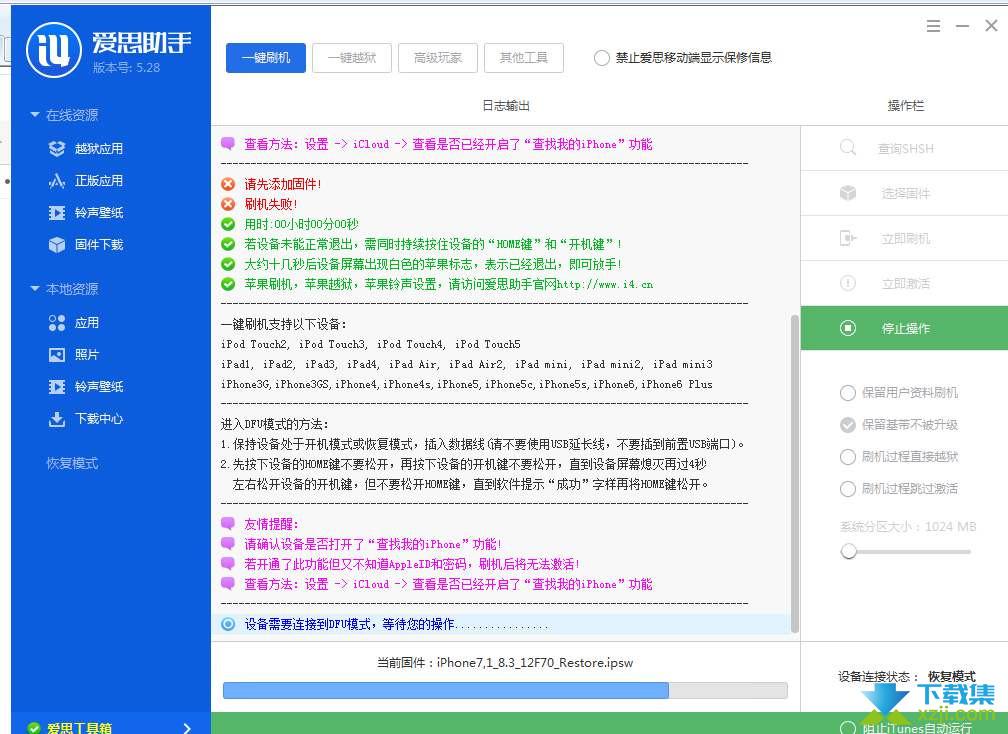The height and width of the screenshot is (734, 1008).
Task: Click the blue waiting icon beside 设备需要连接到DFU模式
Action: (228, 624)
